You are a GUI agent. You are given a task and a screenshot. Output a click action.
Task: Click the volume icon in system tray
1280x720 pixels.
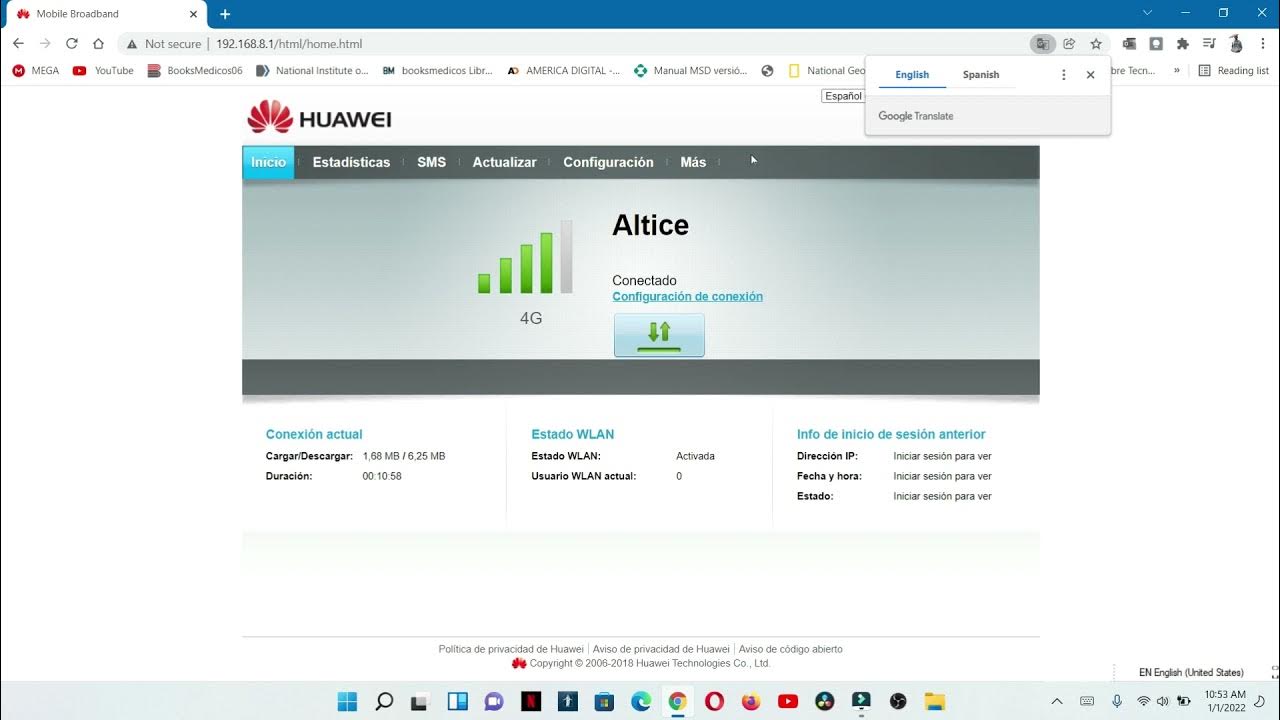click(x=1162, y=701)
